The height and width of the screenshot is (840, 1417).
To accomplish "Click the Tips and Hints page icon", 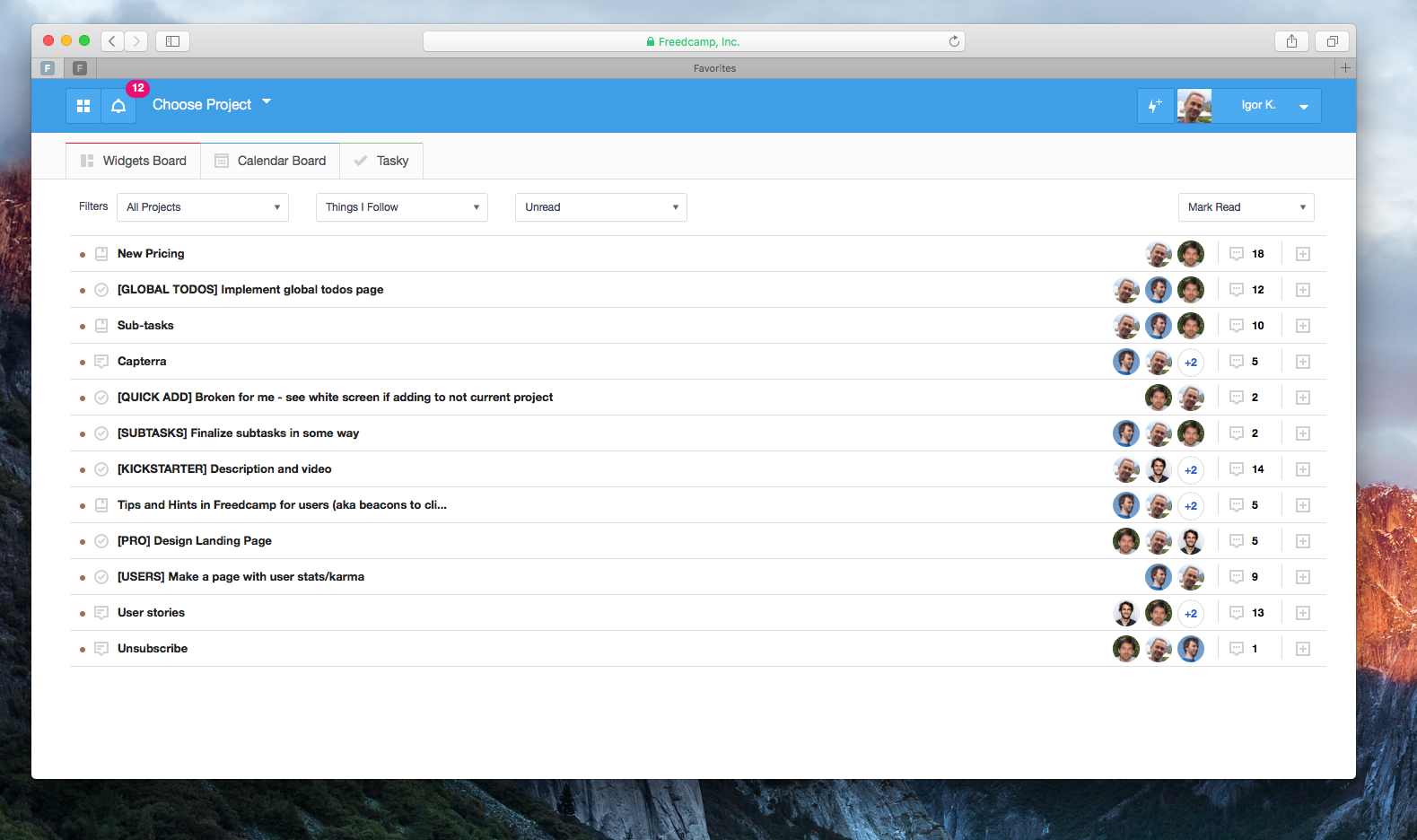I will coord(101,505).
